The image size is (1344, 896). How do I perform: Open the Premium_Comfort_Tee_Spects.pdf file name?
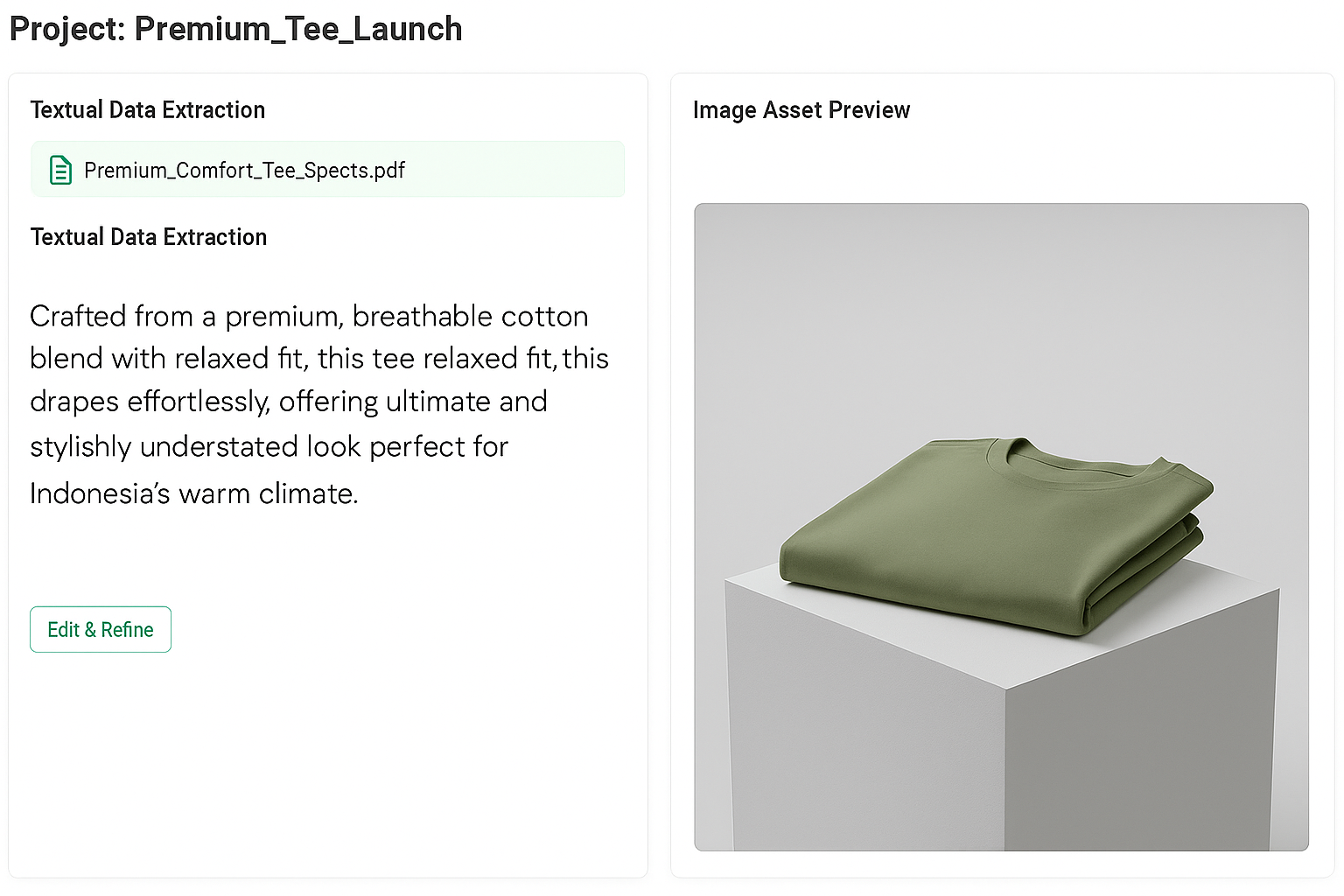pyautogui.click(x=244, y=170)
